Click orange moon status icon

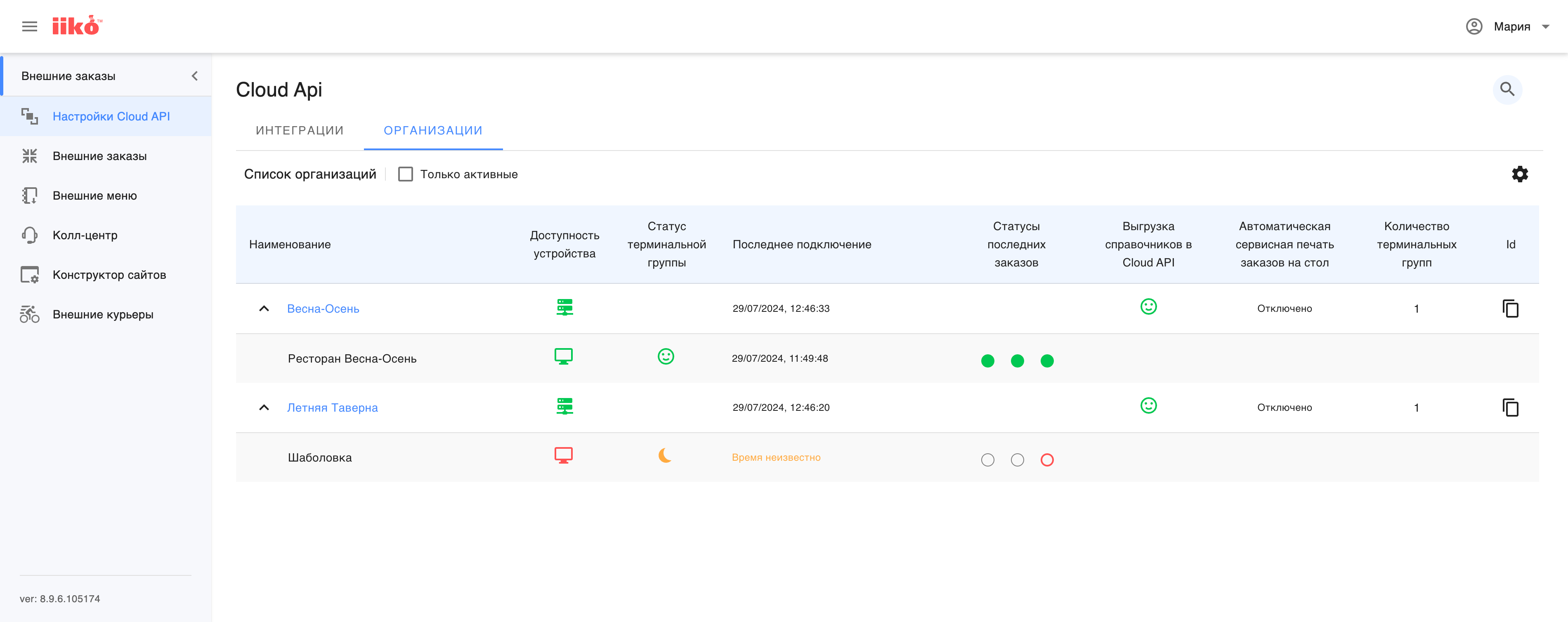pos(665,456)
